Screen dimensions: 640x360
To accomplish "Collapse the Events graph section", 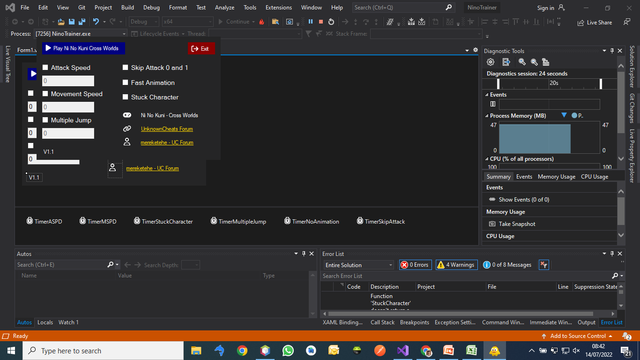I will click(487, 95).
